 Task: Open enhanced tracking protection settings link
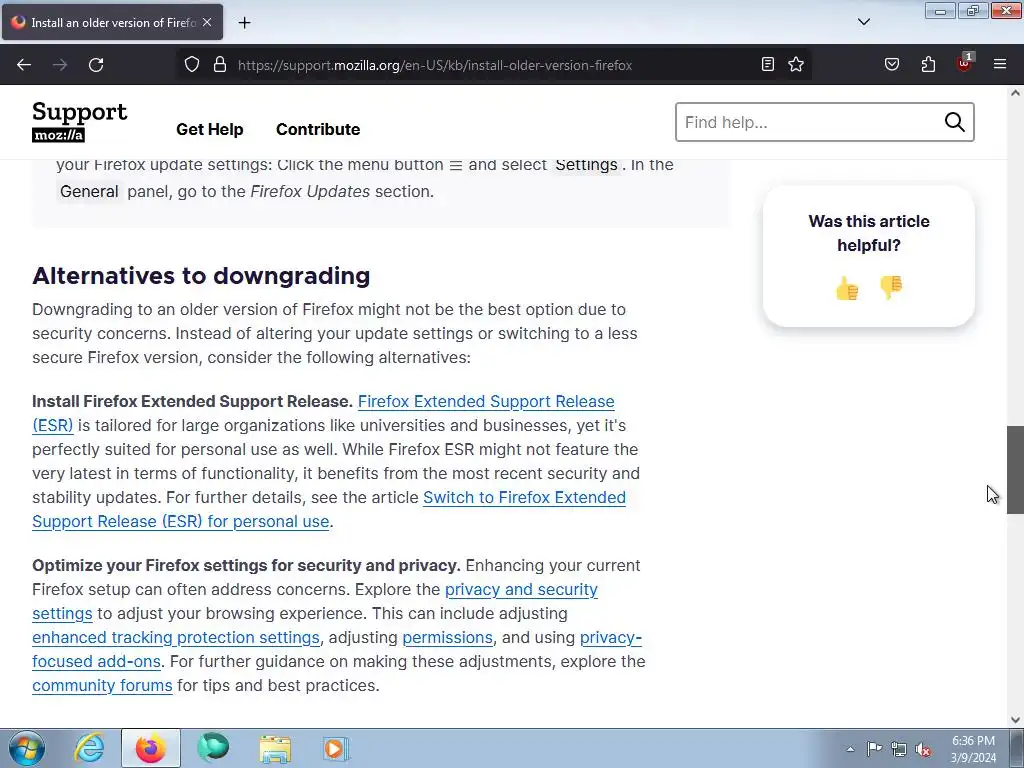(x=176, y=637)
